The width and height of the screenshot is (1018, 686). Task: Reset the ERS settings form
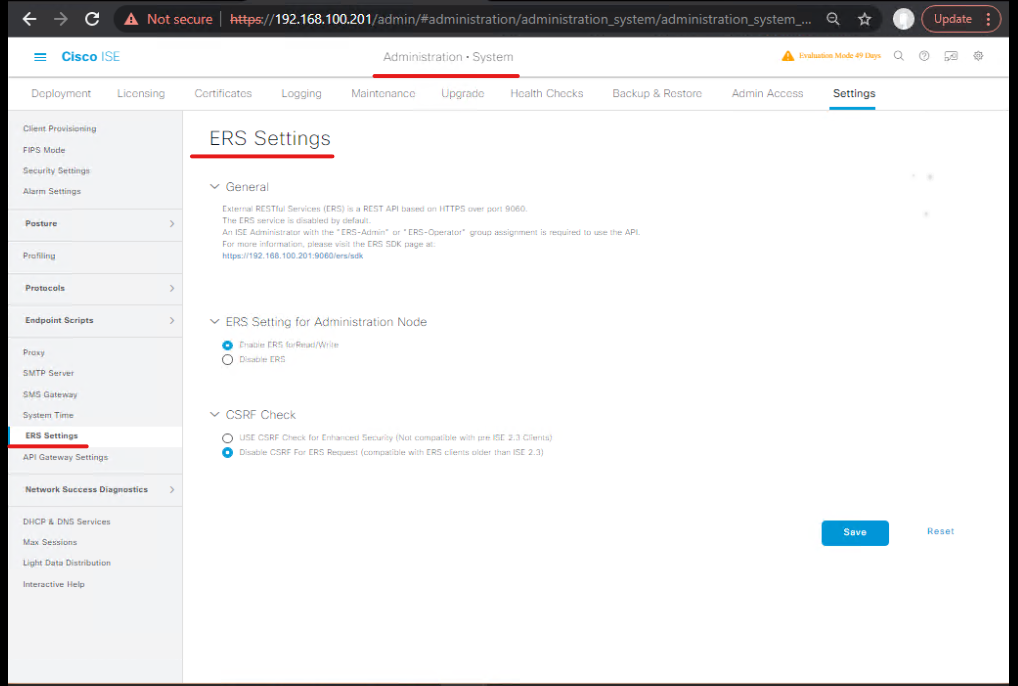click(x=940, y=532)
